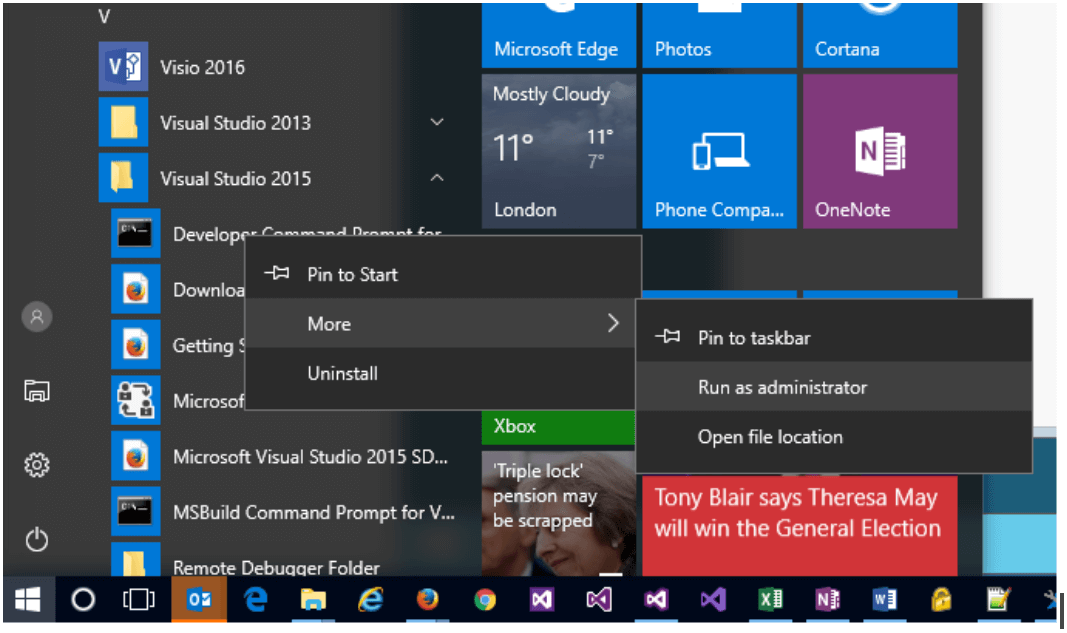Screen dimensions: 1067x633
Task: Click the Power button in Start menu
Action: (37, 541)
